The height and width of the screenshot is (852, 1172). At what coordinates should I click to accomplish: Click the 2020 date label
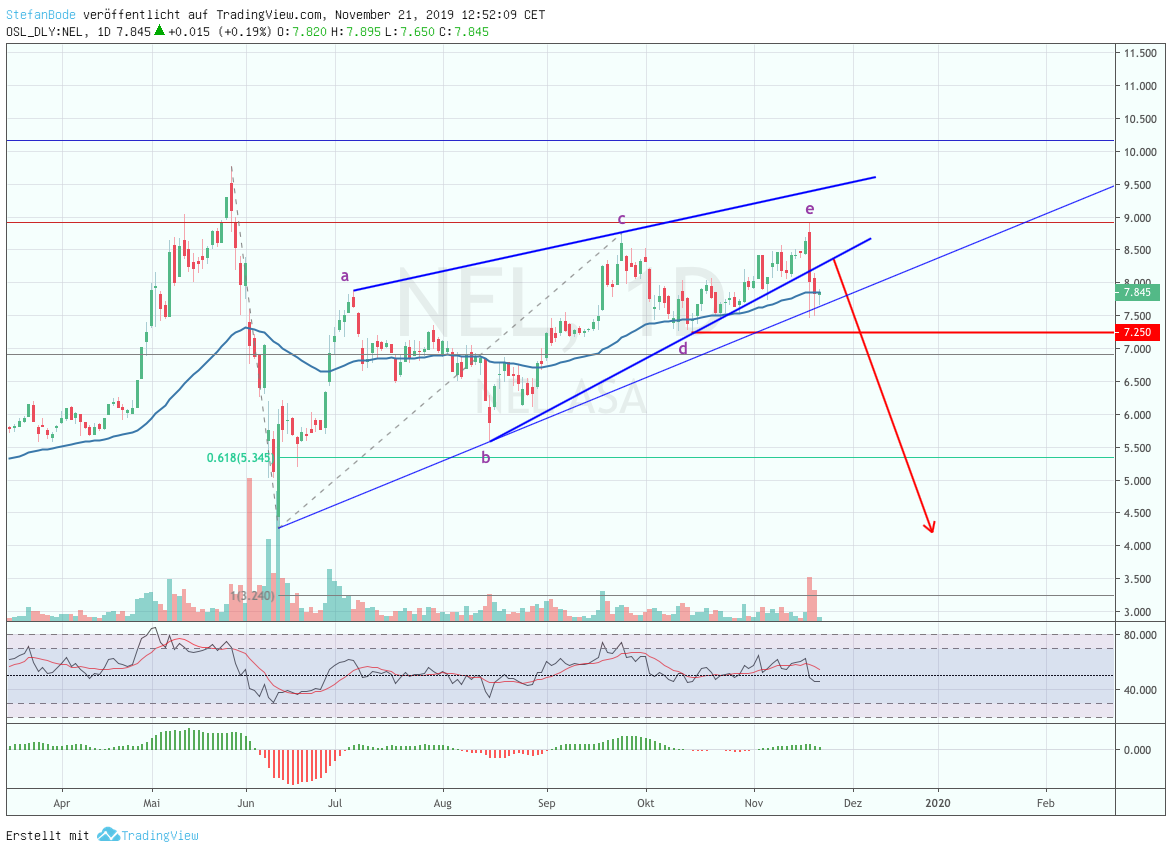[x=938, y=803]
